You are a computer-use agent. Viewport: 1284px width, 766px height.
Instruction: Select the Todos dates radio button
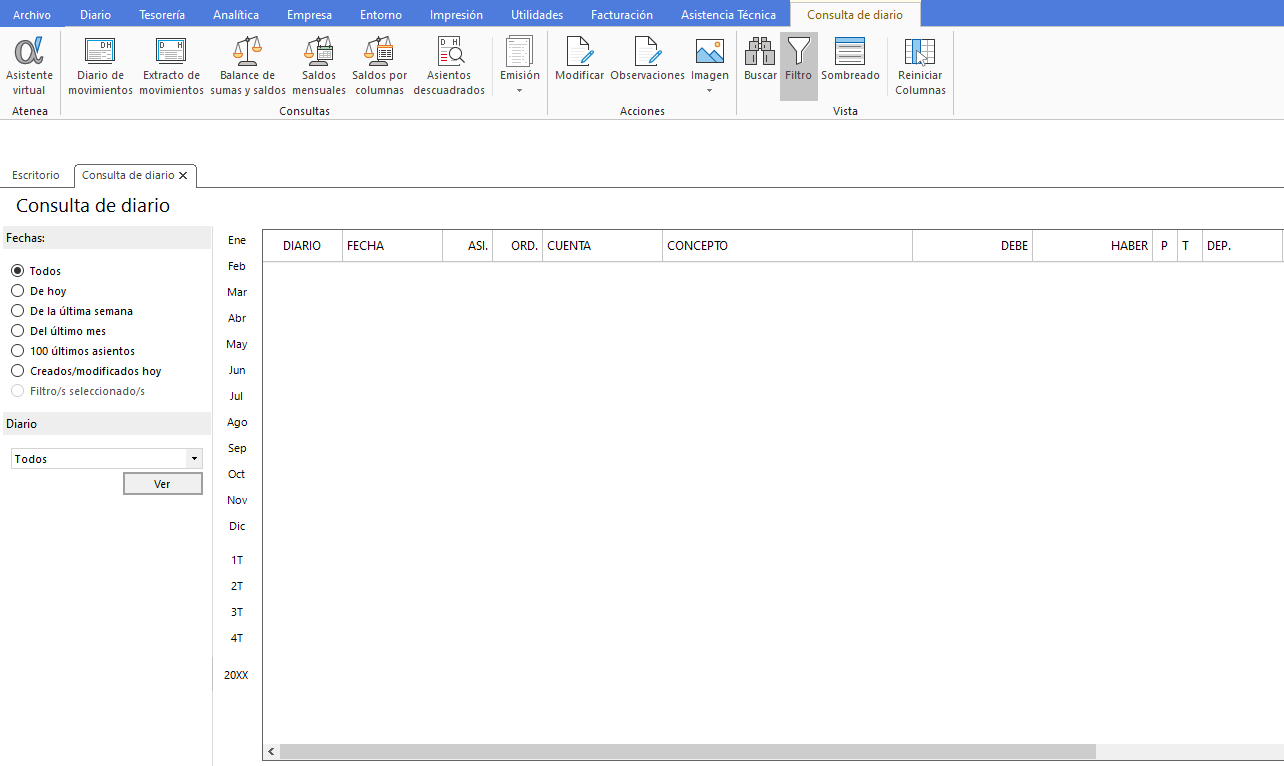click(17, 271)
